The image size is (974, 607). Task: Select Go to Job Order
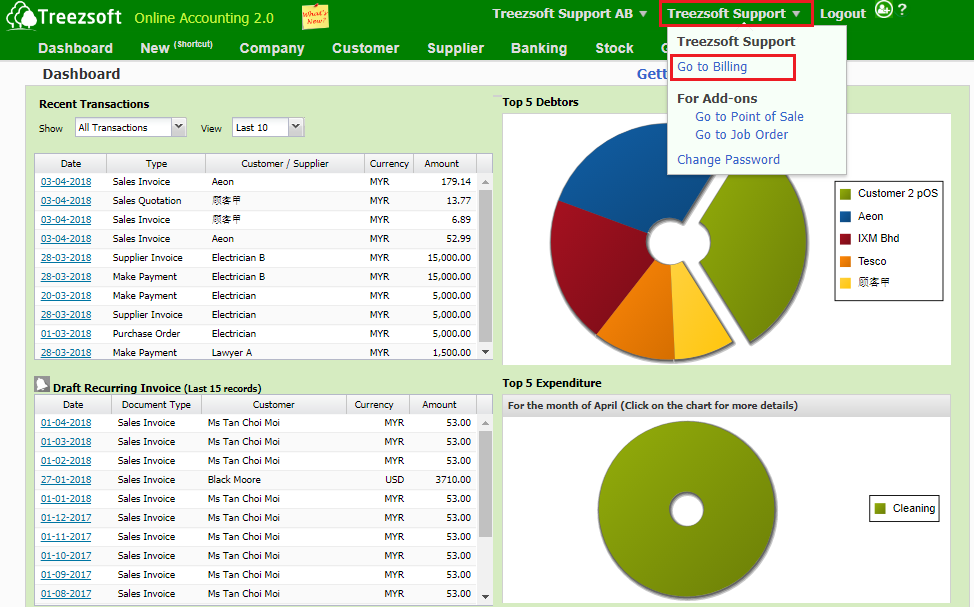click(742, 135)
